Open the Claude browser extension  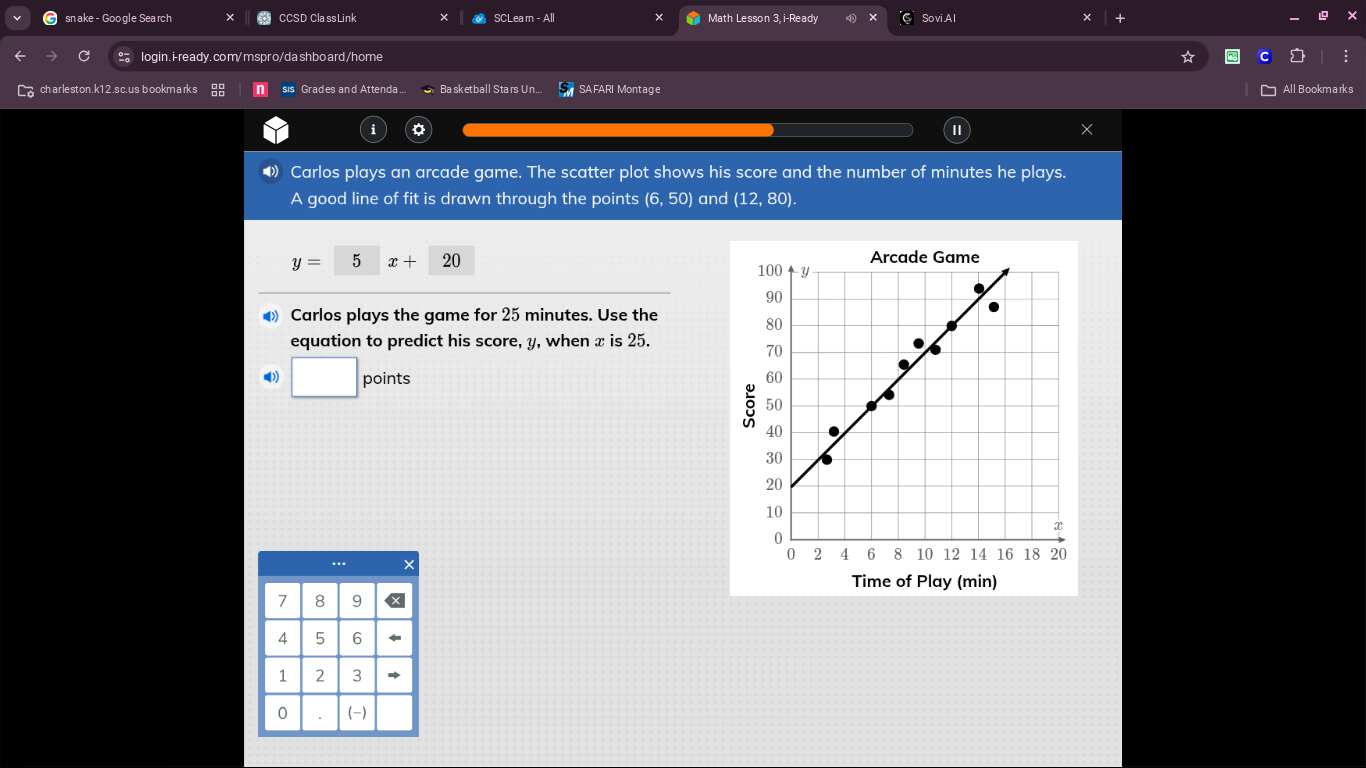coord(1264,57)
